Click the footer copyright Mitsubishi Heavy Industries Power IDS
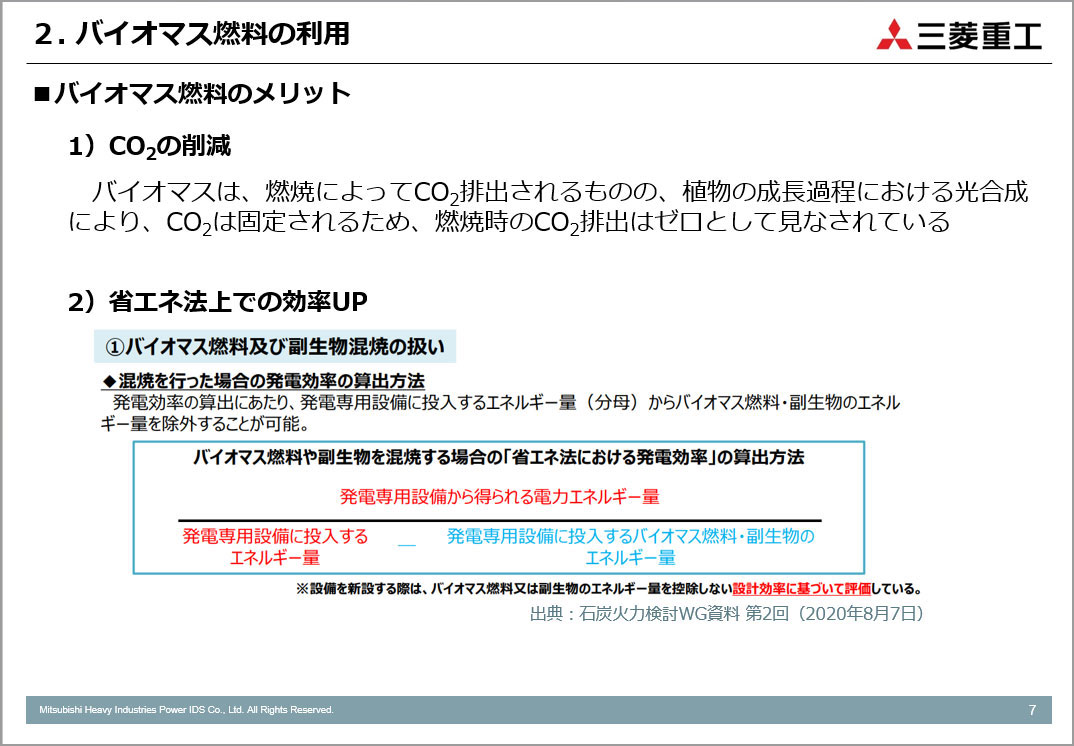 click(x=186, y=710)
